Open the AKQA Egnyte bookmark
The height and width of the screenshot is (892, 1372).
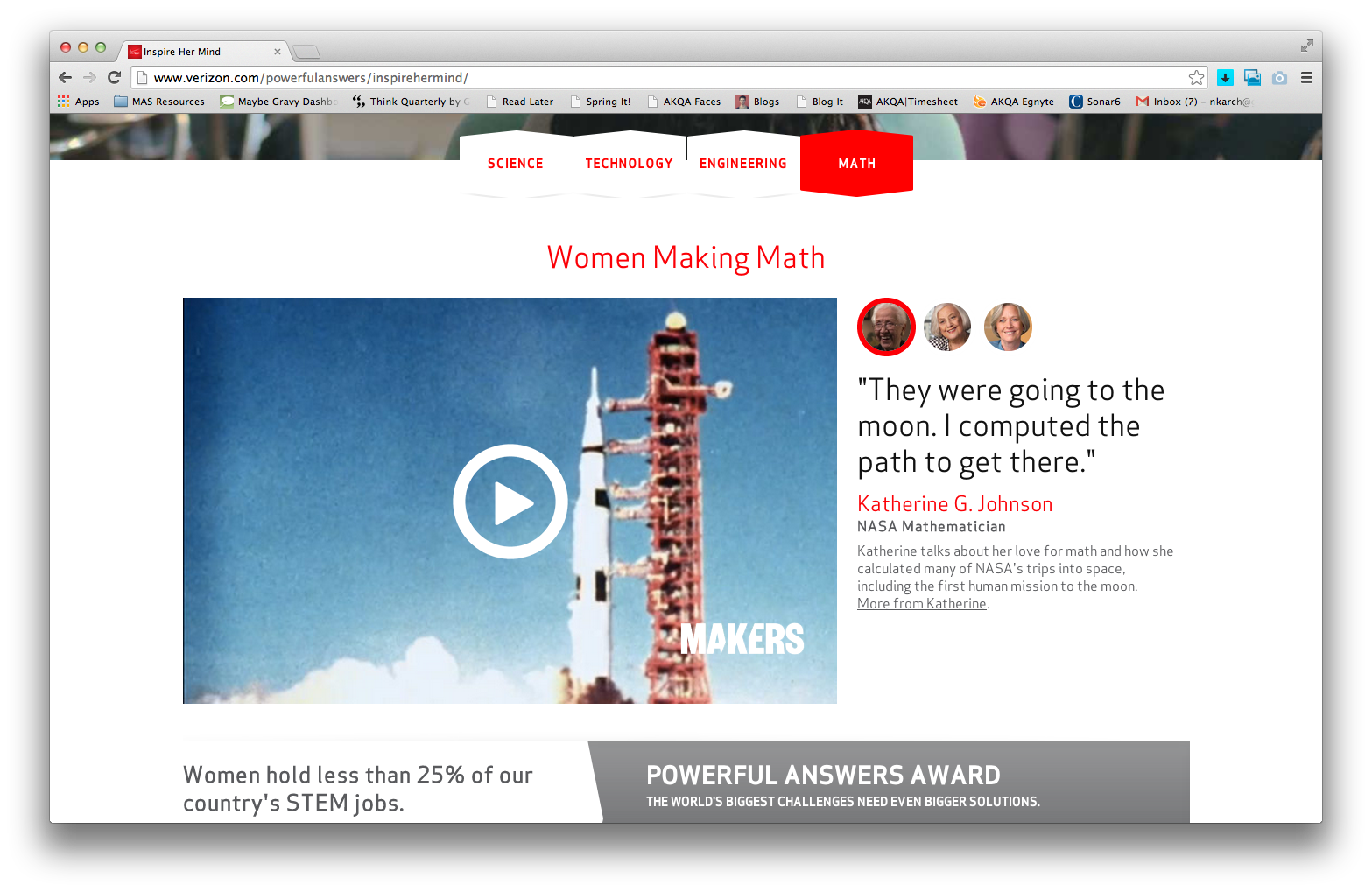pos(1014,102)
